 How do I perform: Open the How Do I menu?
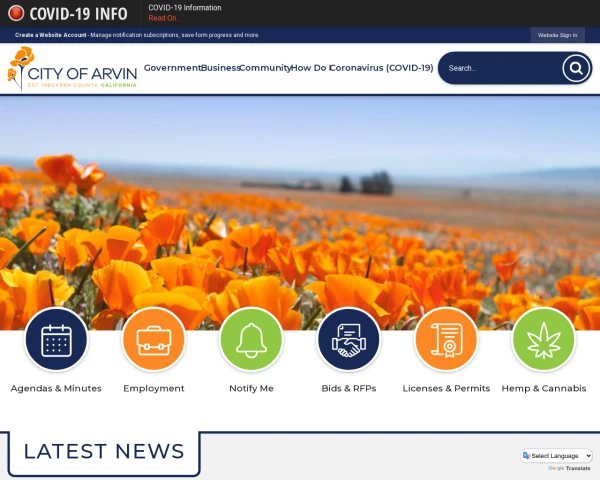click(x=310, y=68)
